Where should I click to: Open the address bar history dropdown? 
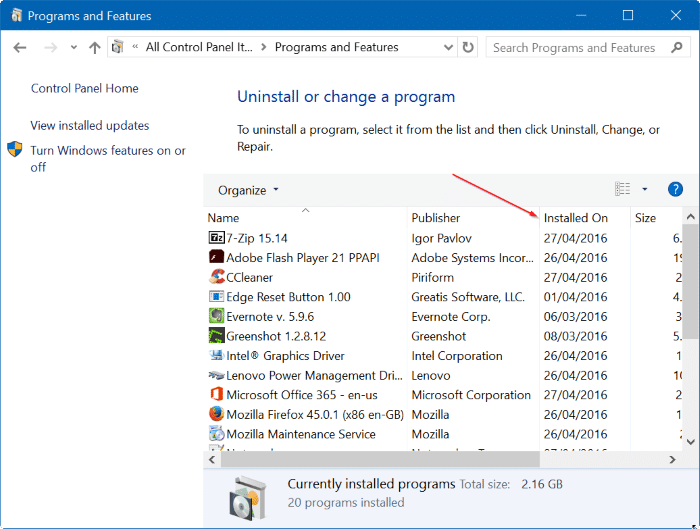point(448,47)
